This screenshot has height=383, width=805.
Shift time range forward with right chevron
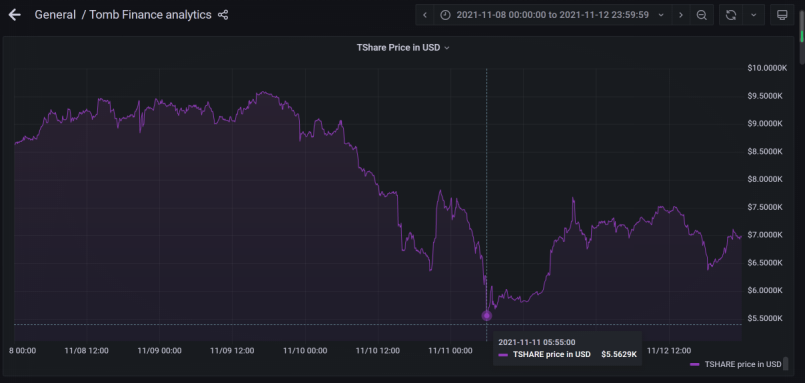click(x=681, y=15)
